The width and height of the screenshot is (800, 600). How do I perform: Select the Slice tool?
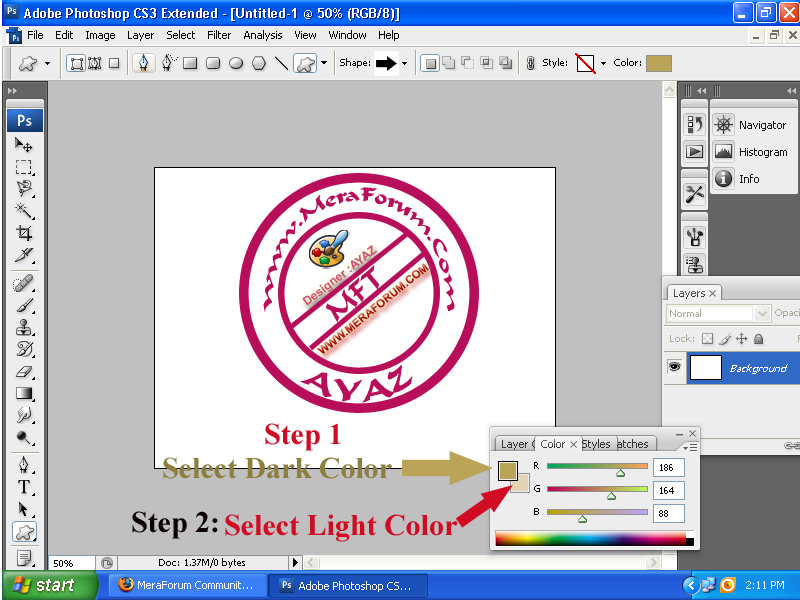point(23,255)
